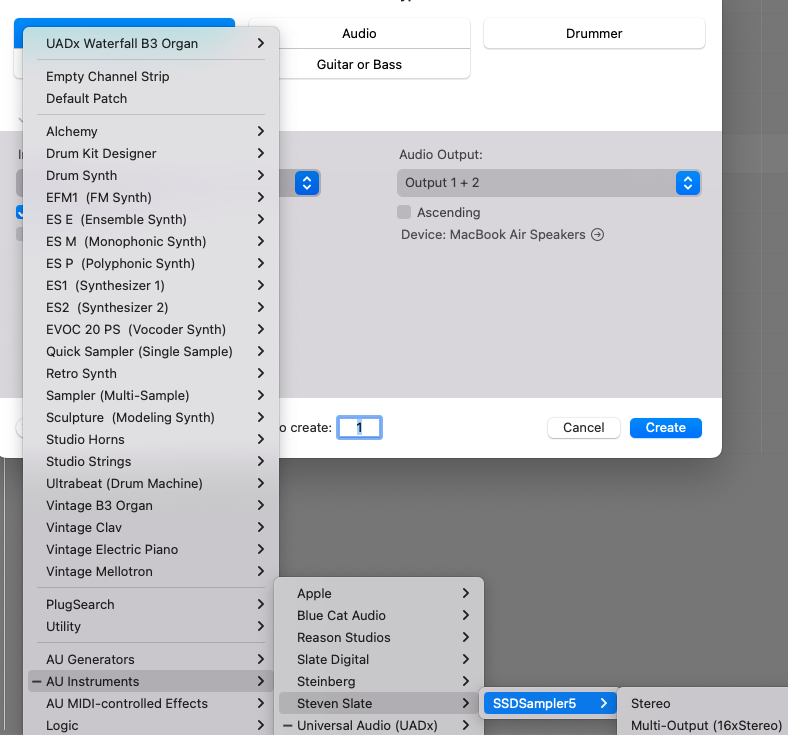Image resolution: width=788 pixels, height=735 pixels.
Task: Pick ES P (Polyphonic Synth) entry
Action: 151,264
